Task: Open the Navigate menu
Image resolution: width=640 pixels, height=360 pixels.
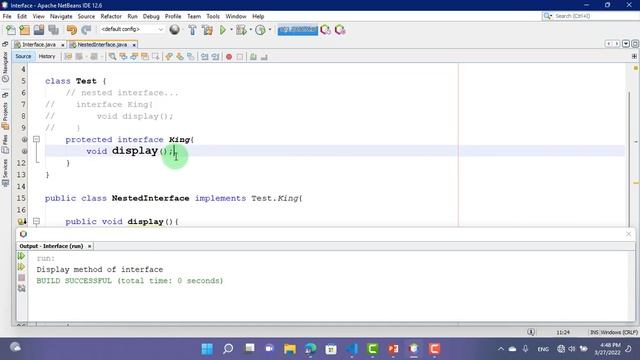Action: (61, 16)
